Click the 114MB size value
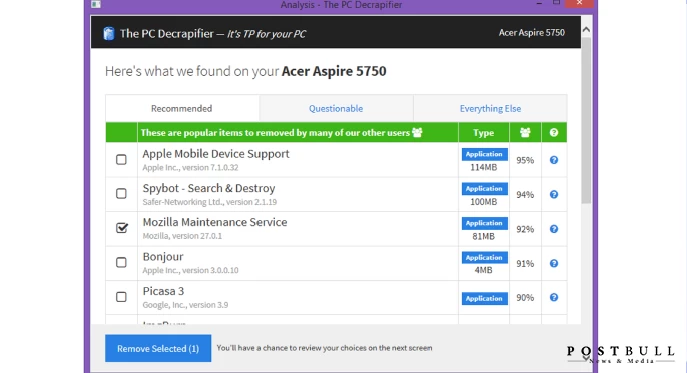 point(484,167)
